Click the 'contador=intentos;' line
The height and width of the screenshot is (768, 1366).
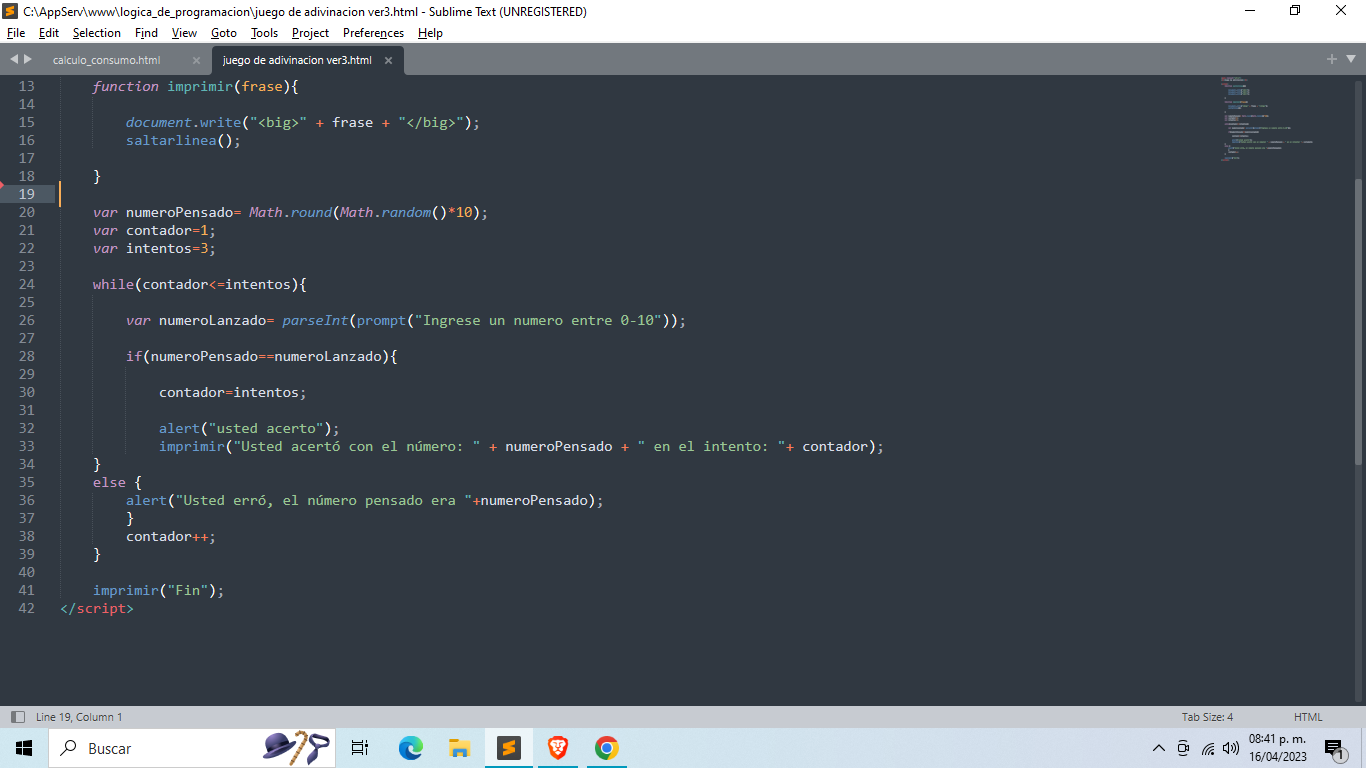[233, 392]
